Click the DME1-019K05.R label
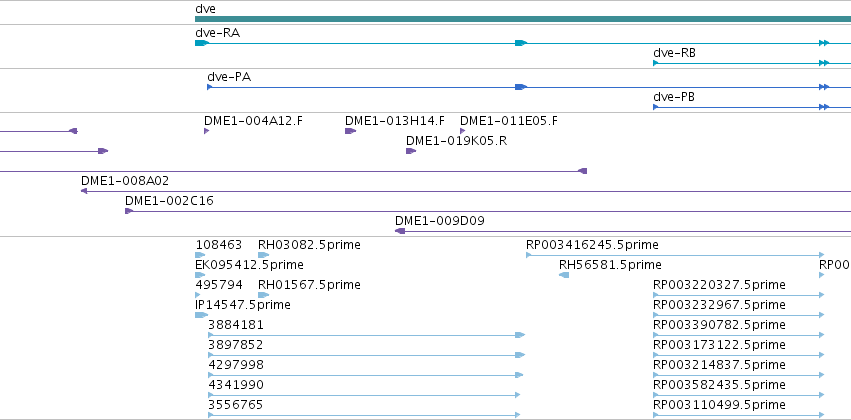This screenshot has height=420, width=851. pos(456,141)
